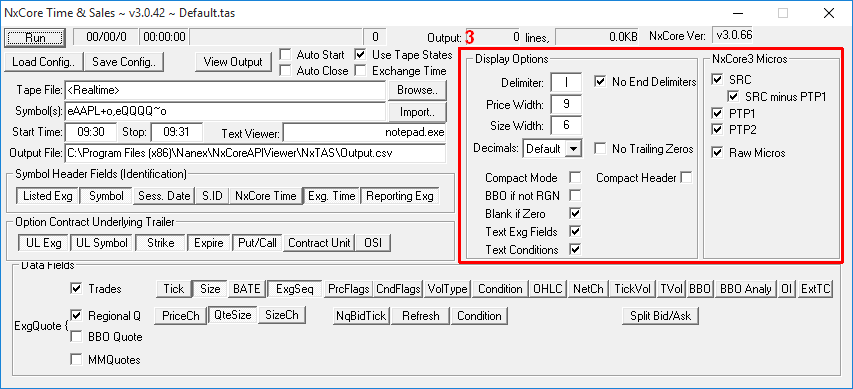
Task: Enable Compact Header checkbox
Action: (687, 177)
